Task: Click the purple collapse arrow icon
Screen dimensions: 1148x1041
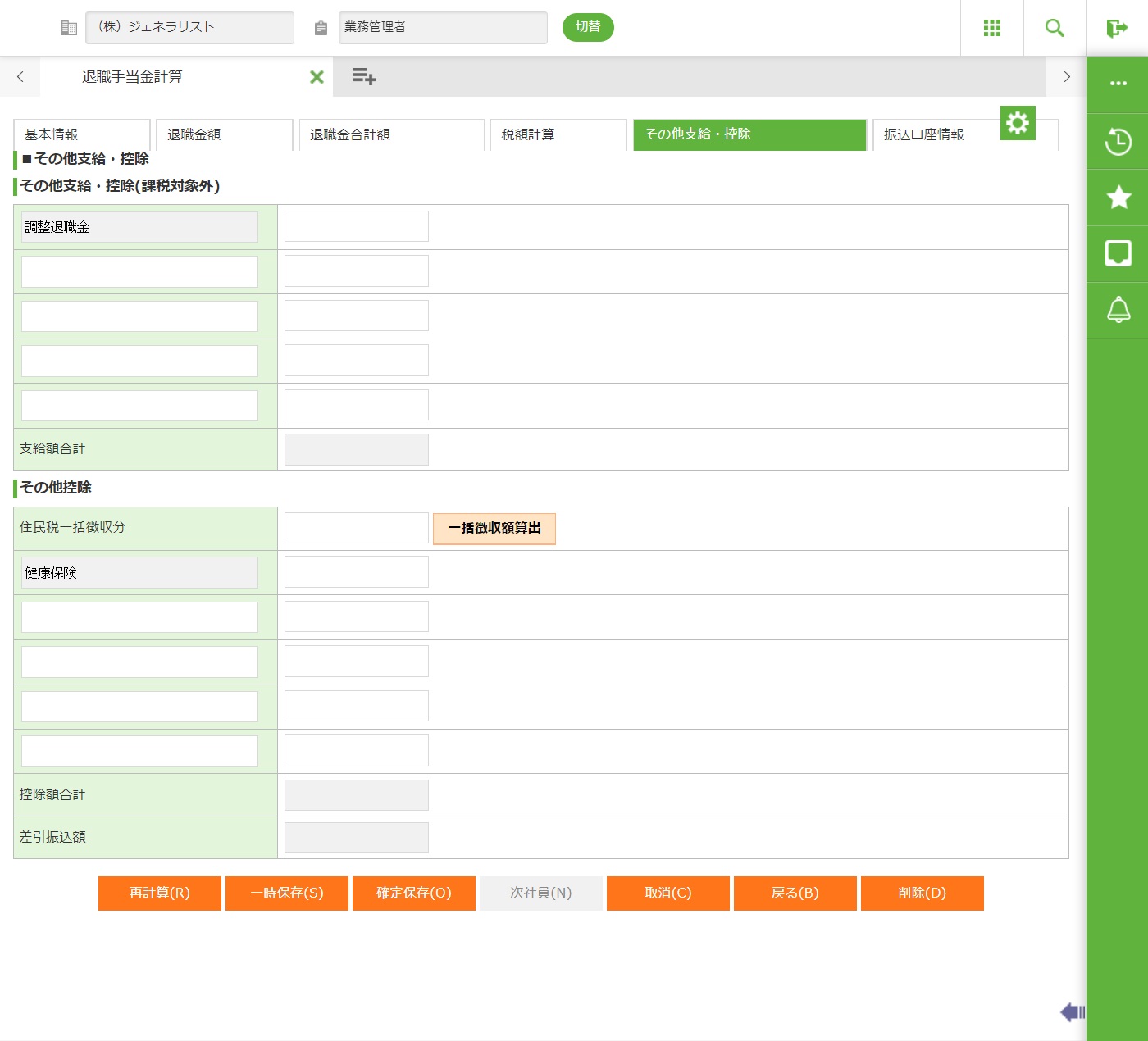Action: click(1073, 1012)
